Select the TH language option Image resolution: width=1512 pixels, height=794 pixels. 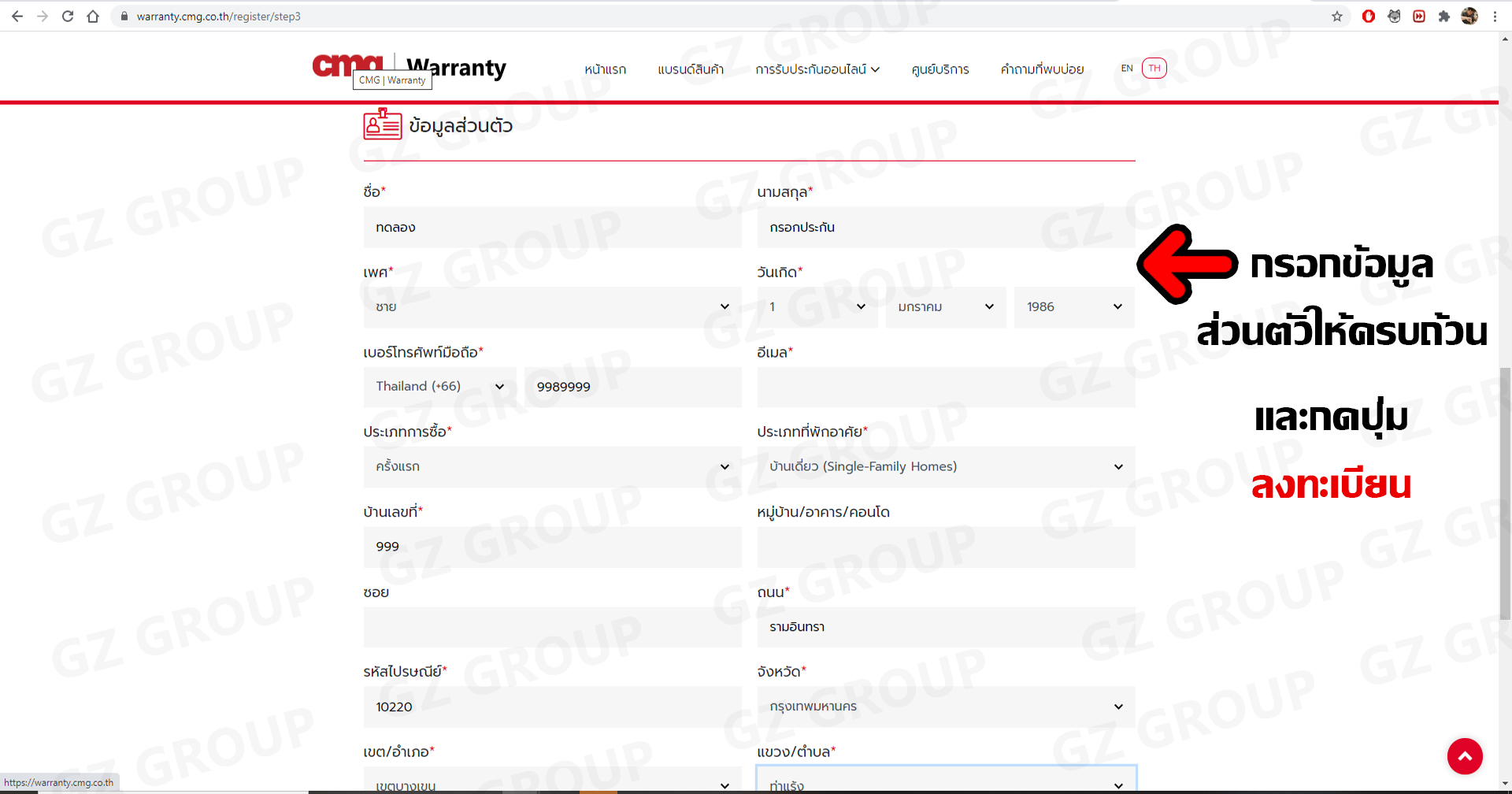1154,69
